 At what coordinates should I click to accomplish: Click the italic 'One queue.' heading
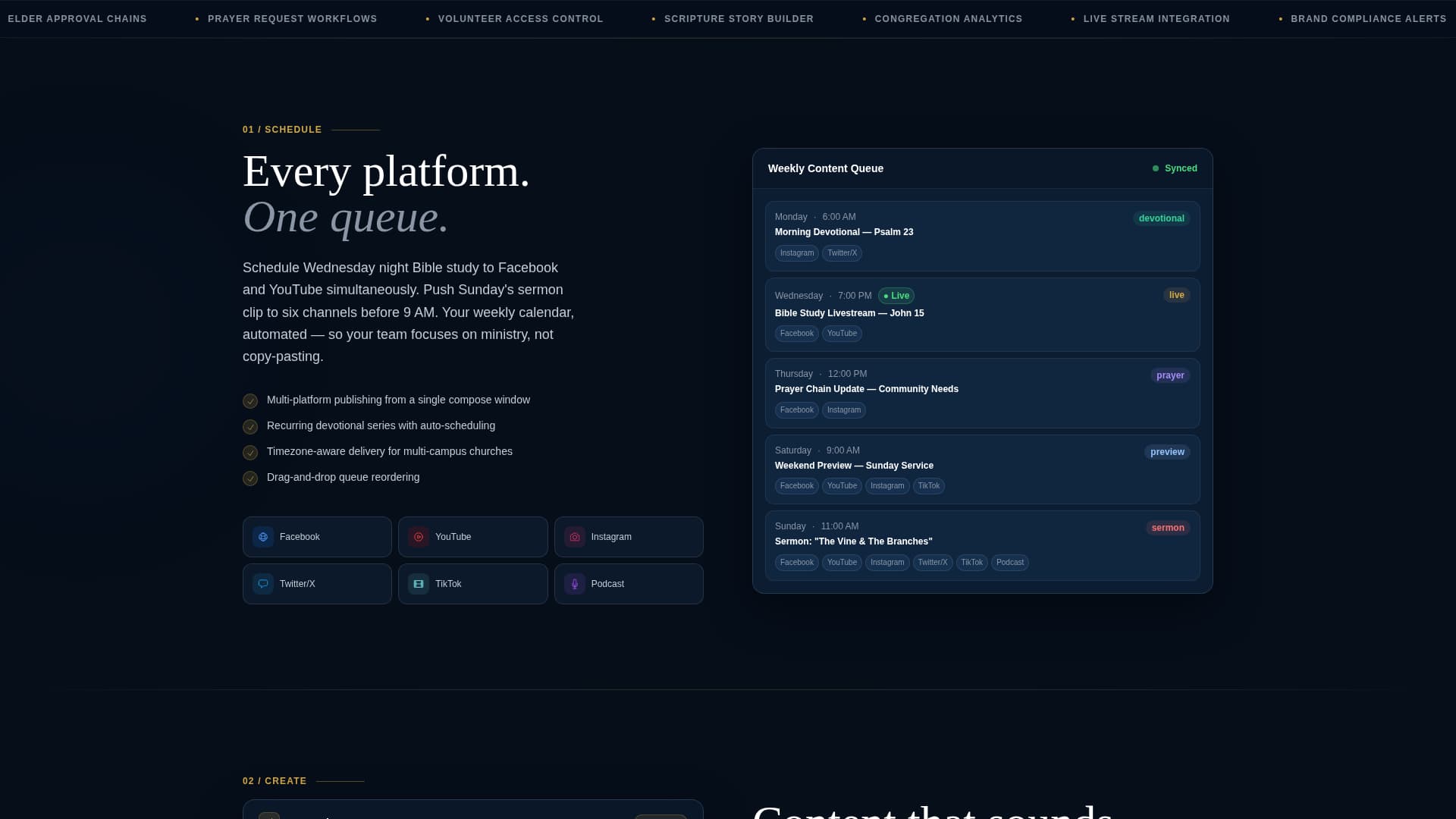tap(346, 218)
